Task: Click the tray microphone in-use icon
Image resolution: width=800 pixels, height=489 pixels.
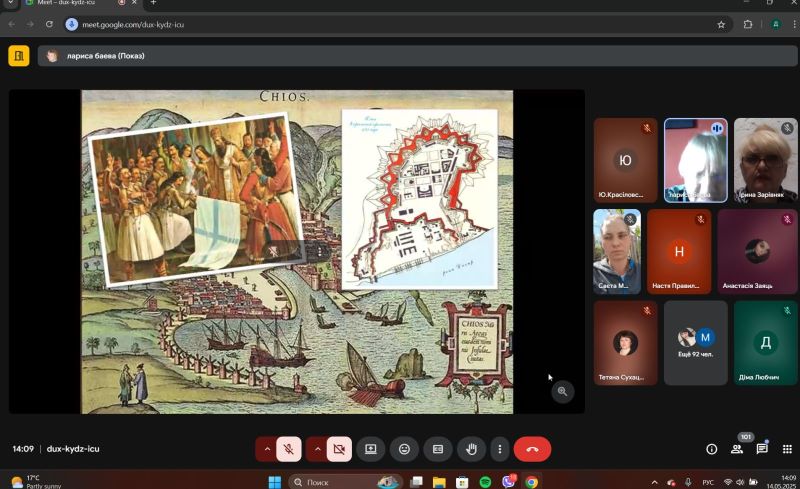Action: click(688, 482)
